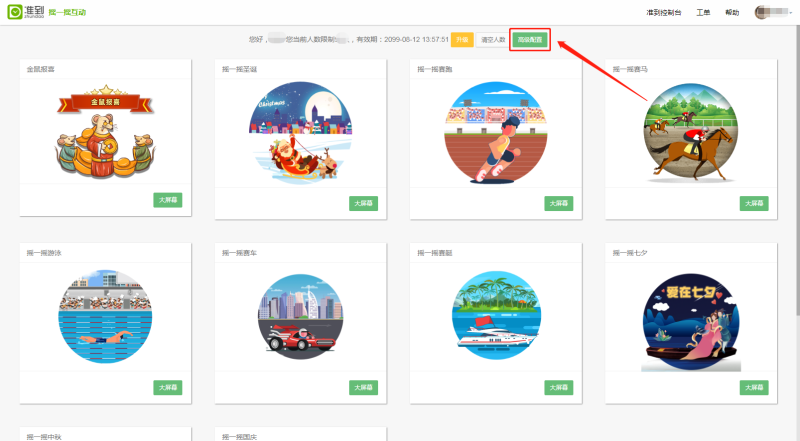Launch 大屏幕 for 摇一摇赛车 card

(x=363, y=387)
